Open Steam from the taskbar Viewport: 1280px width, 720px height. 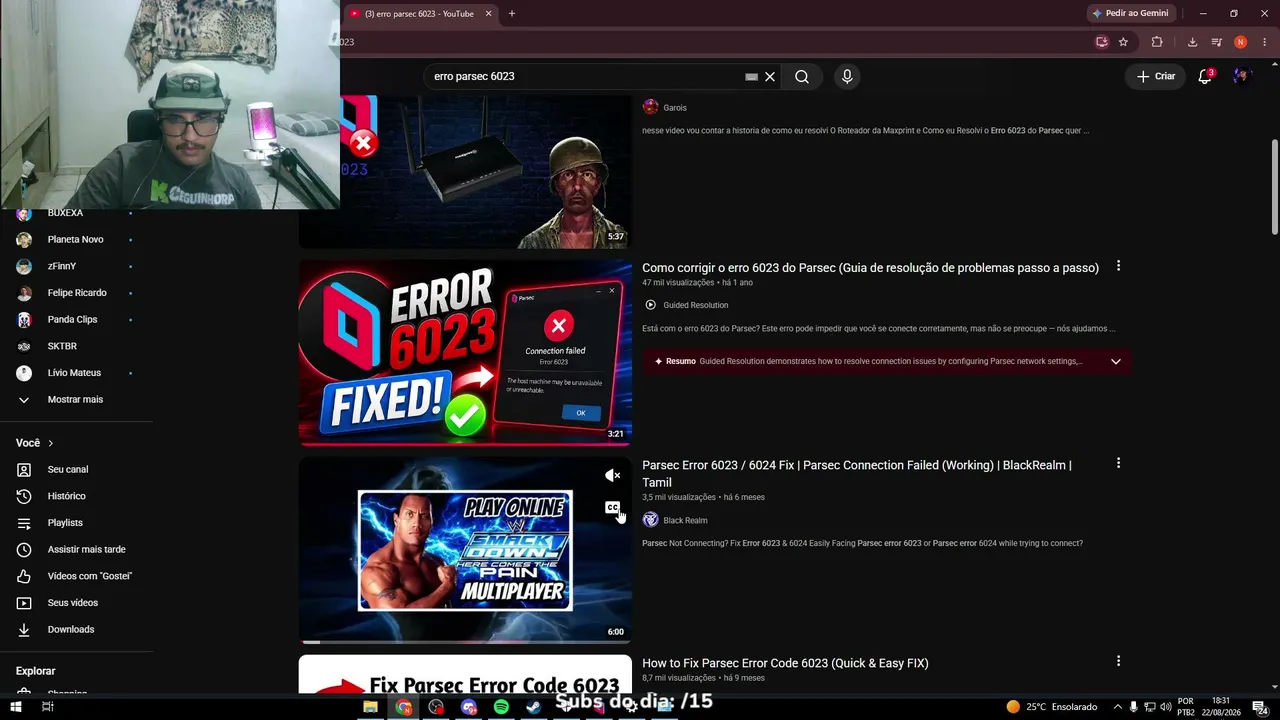click(x=534, y=707)
